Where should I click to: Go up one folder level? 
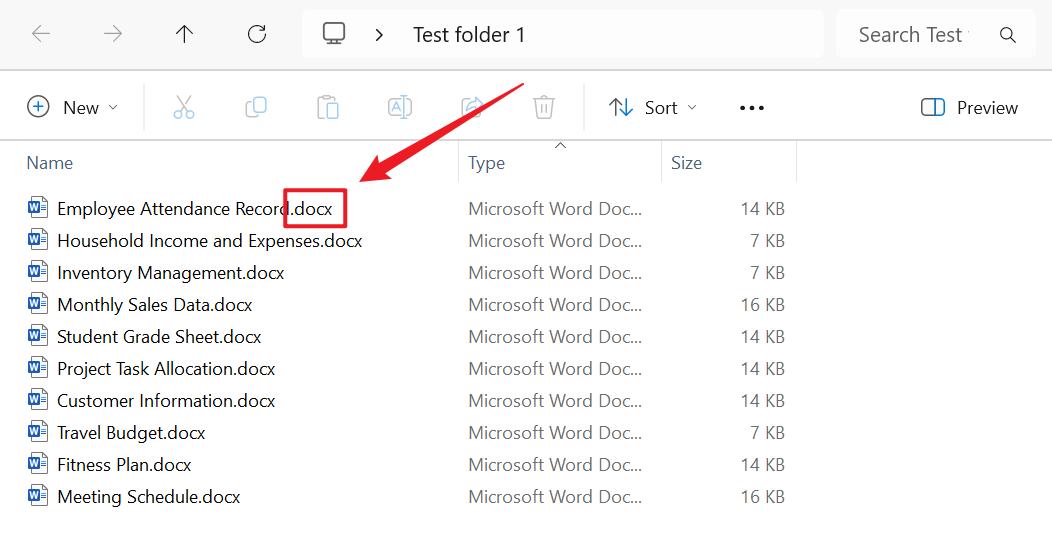(185, 34)
